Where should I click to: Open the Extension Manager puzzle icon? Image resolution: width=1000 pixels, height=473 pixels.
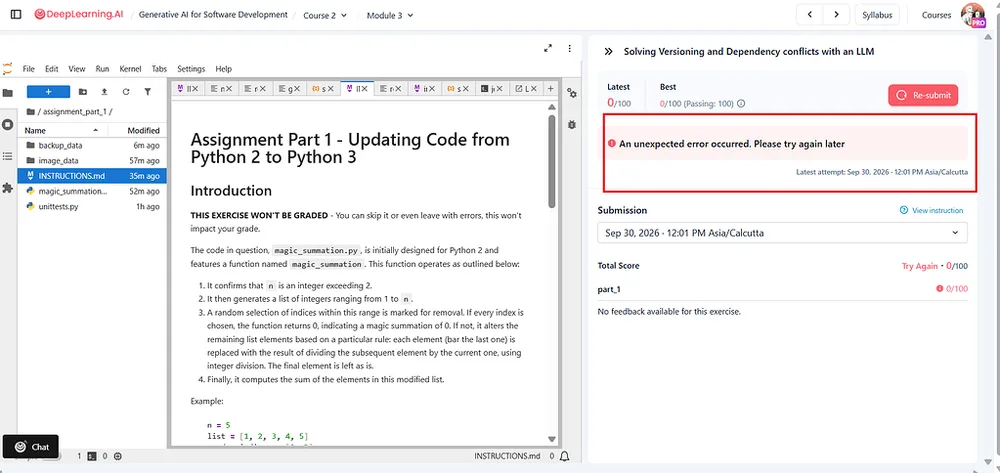pos(8,188)
